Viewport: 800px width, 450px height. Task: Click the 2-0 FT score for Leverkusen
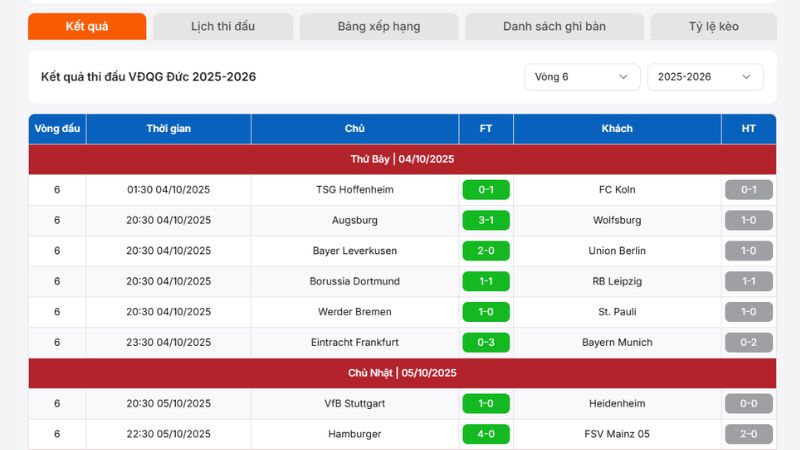coord(486,251)
